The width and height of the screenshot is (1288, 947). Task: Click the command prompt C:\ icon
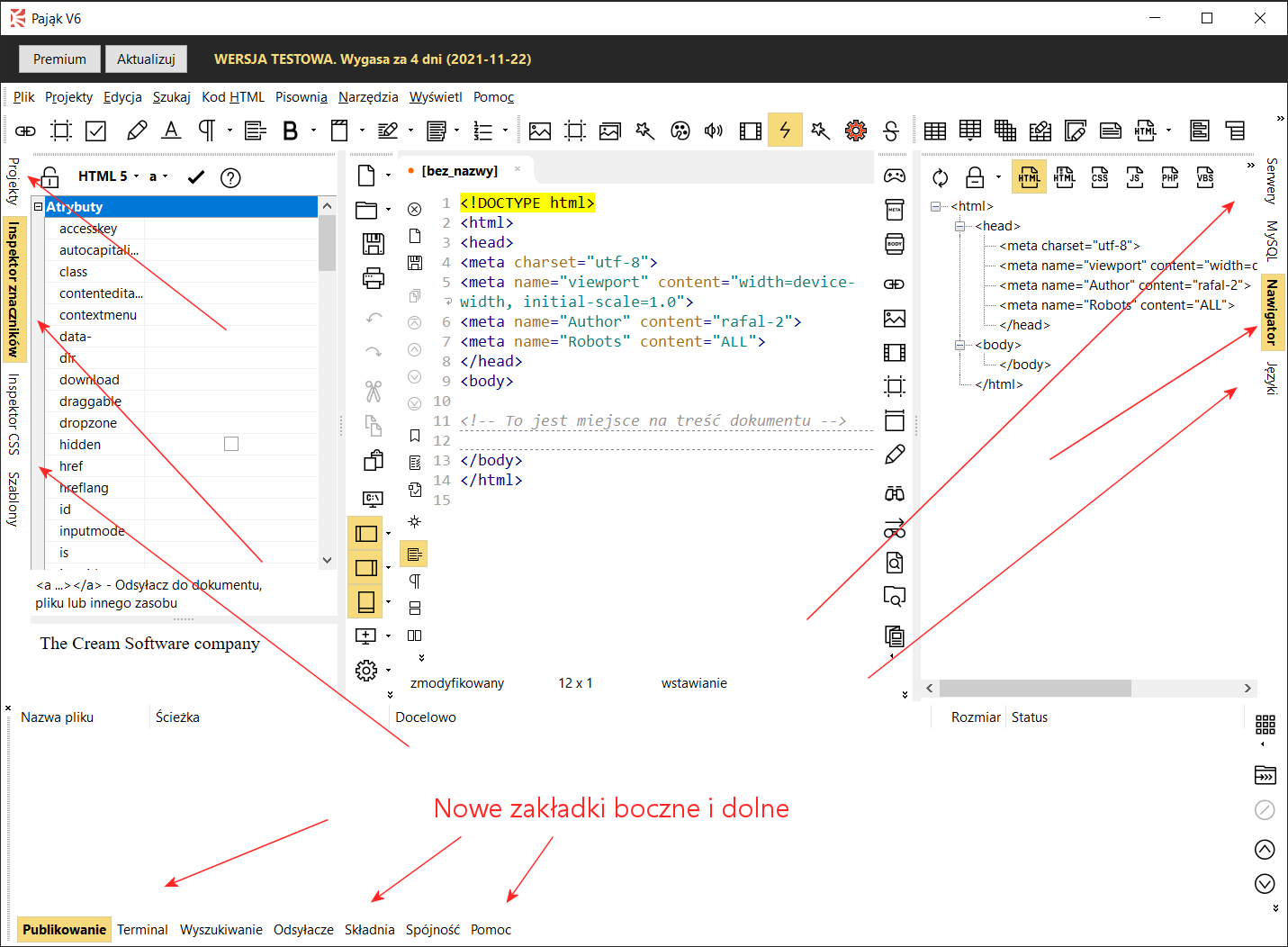tap(373, 498)
